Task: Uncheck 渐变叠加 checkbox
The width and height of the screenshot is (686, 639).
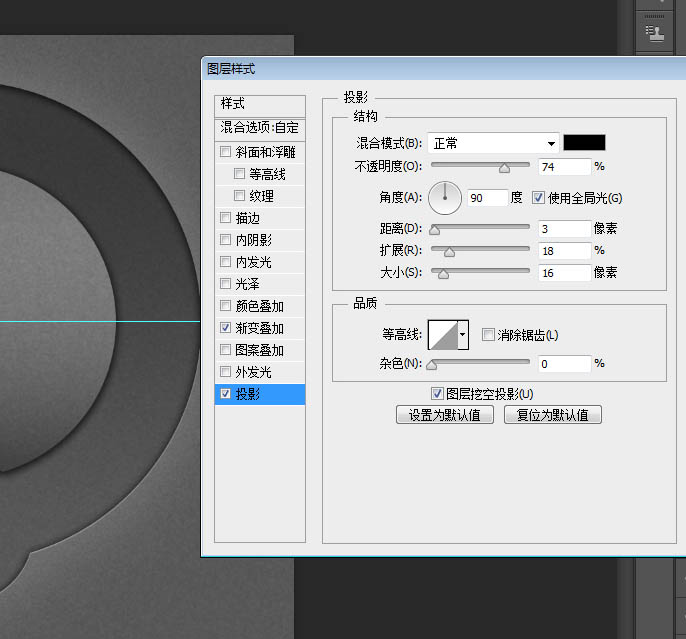Action: tap(225, 328)
